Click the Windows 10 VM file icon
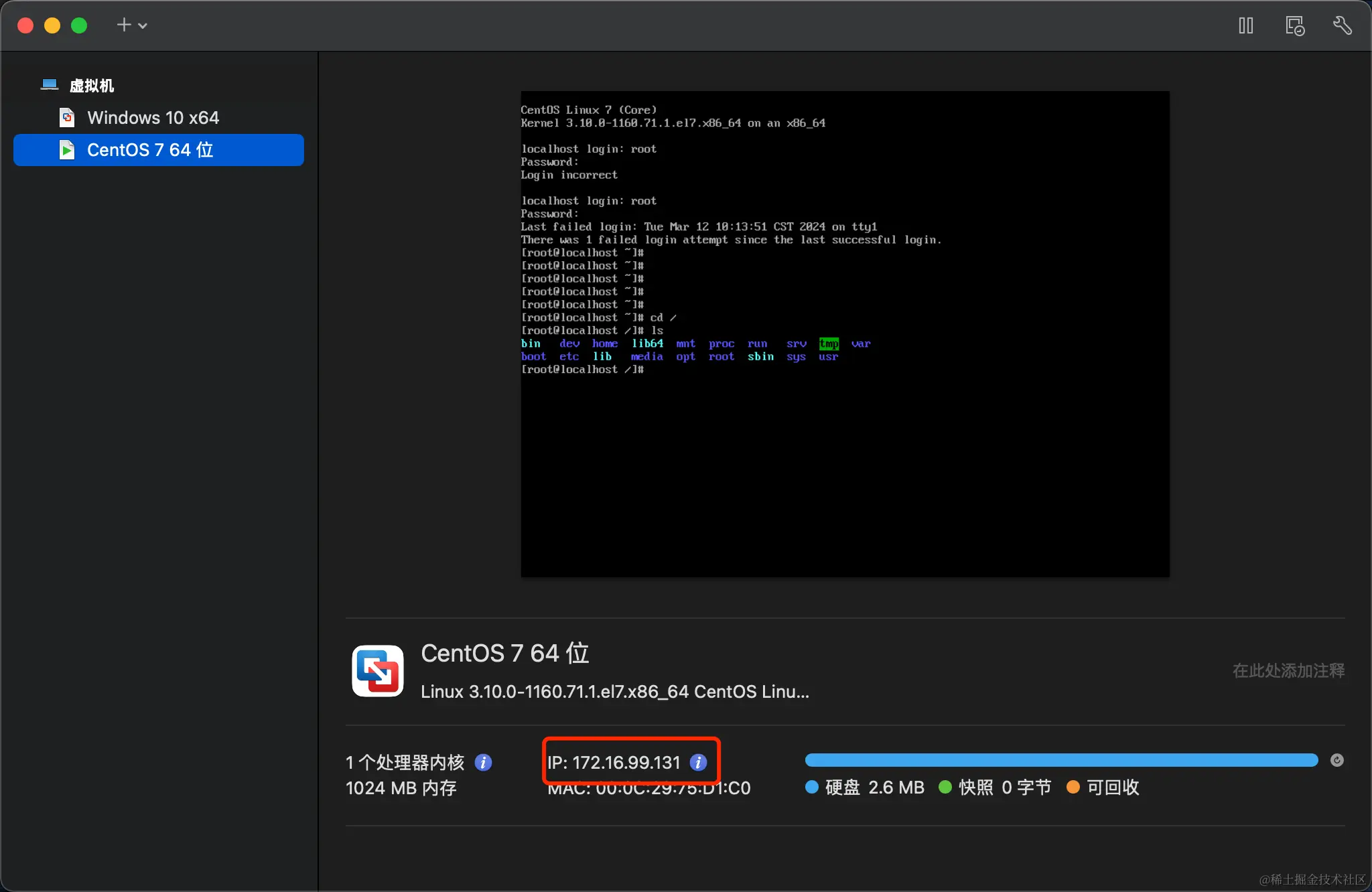The width and height of the screenshot is (1372, 892). (x=67, y=118)
